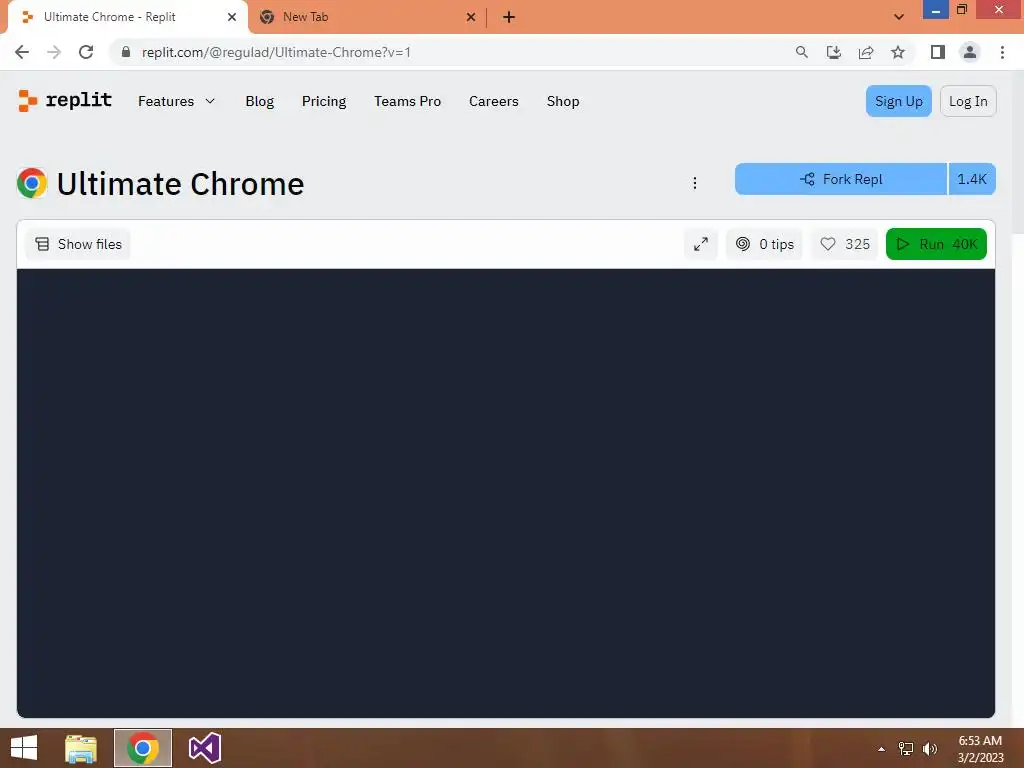Screen dimensions: 1024x768
Task: Open File Explorer from the taskbar
Action: (81, 748)
